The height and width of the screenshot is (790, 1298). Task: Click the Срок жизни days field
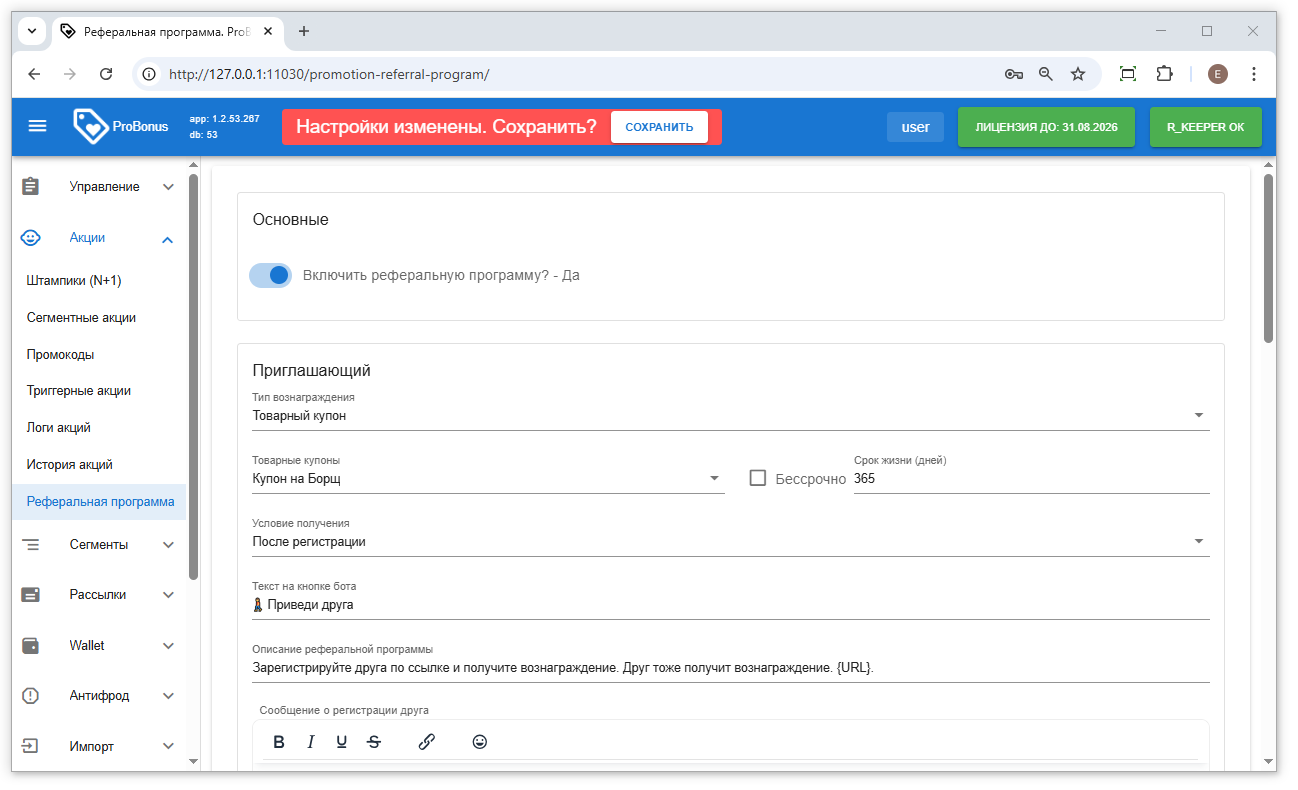(1030, 479)
